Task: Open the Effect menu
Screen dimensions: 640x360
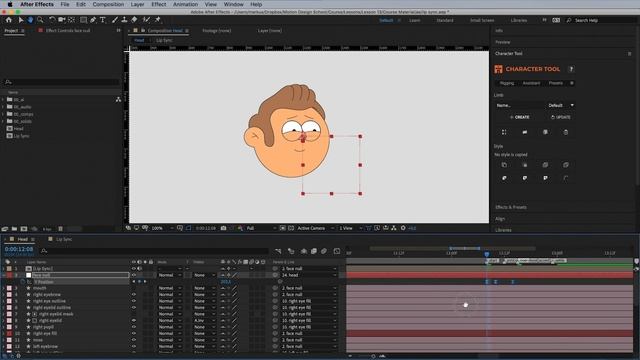Action: [x=158, y=4]
